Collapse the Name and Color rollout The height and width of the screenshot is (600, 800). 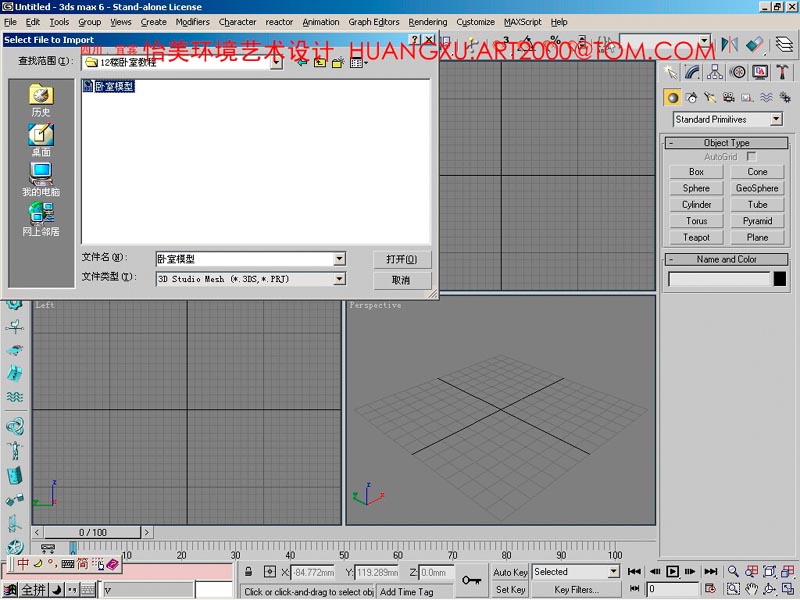click(726, 259)
